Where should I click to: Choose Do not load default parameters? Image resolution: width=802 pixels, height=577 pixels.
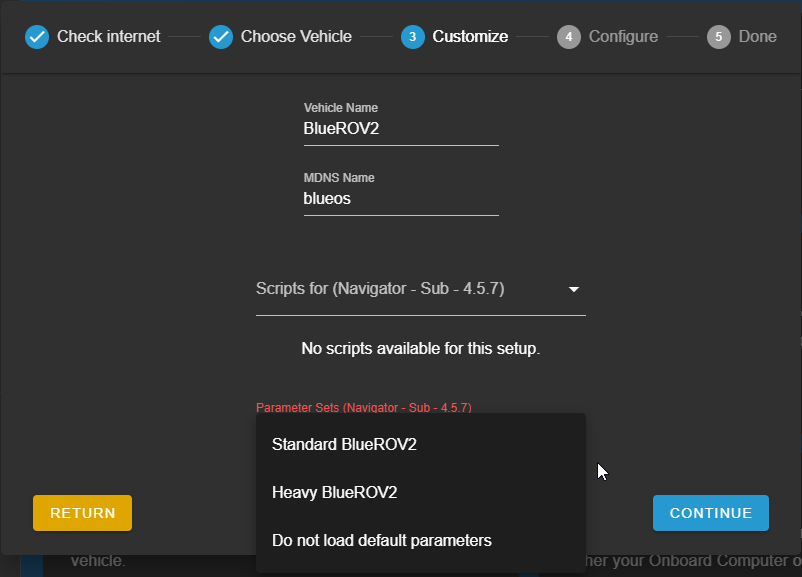pyautogui.click(x=420, y=540)
